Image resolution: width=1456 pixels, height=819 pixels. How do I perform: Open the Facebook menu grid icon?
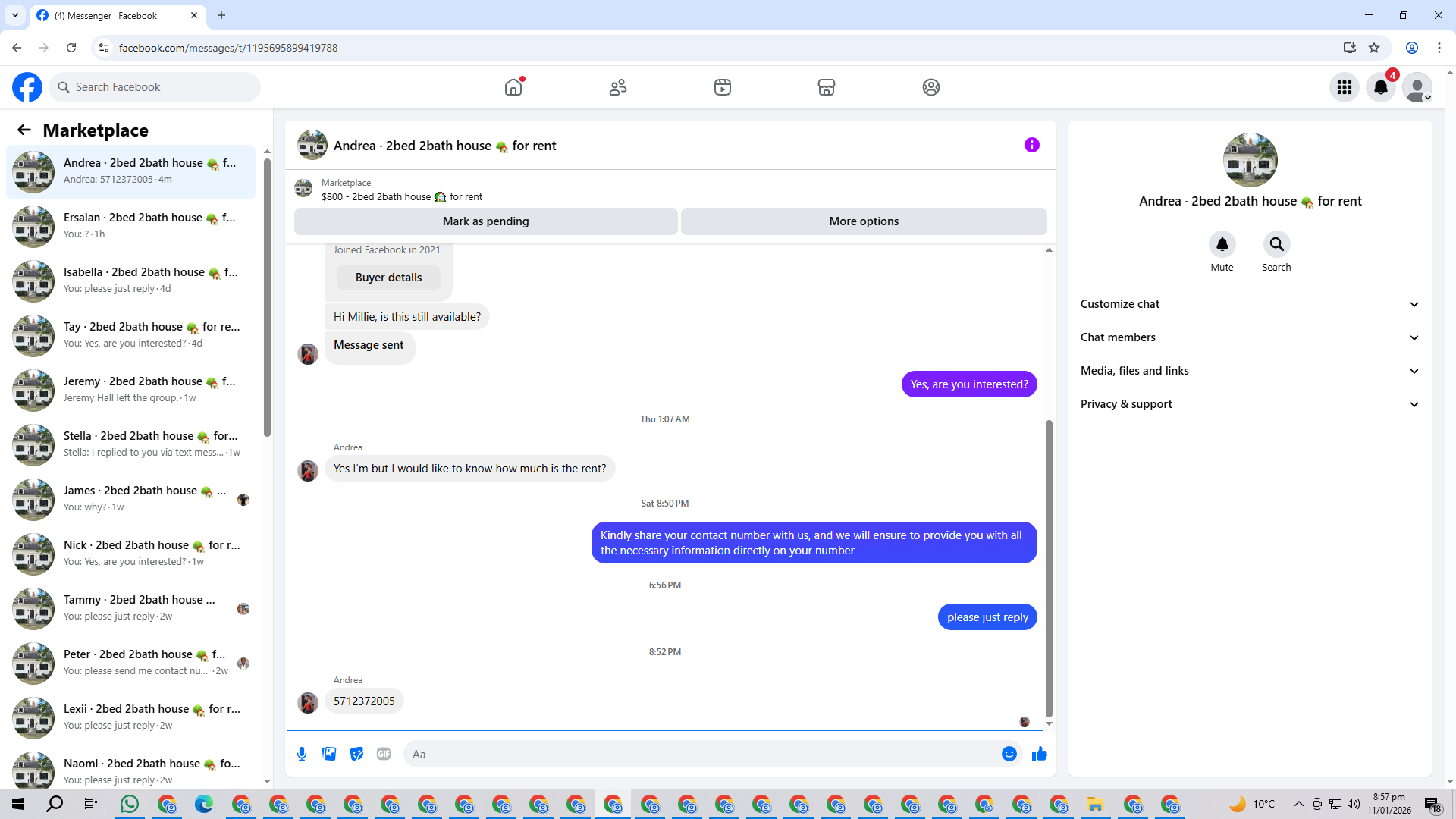1345,87
